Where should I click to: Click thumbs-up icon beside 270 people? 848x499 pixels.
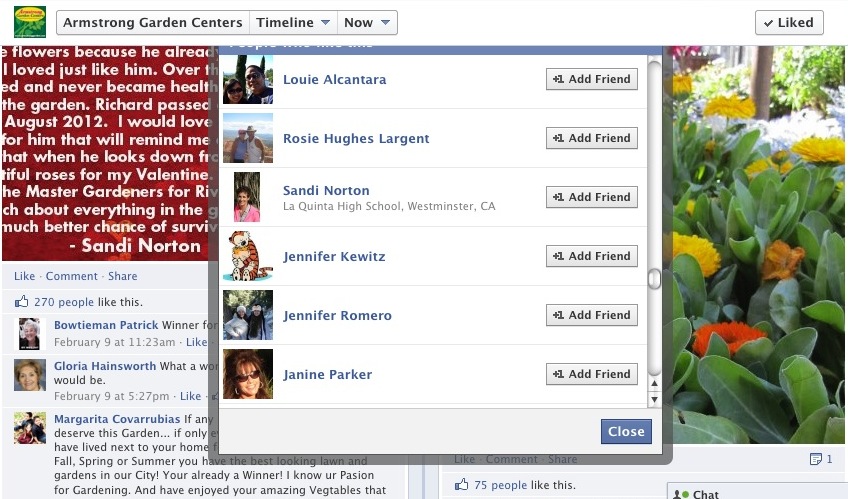click(22, 301)
